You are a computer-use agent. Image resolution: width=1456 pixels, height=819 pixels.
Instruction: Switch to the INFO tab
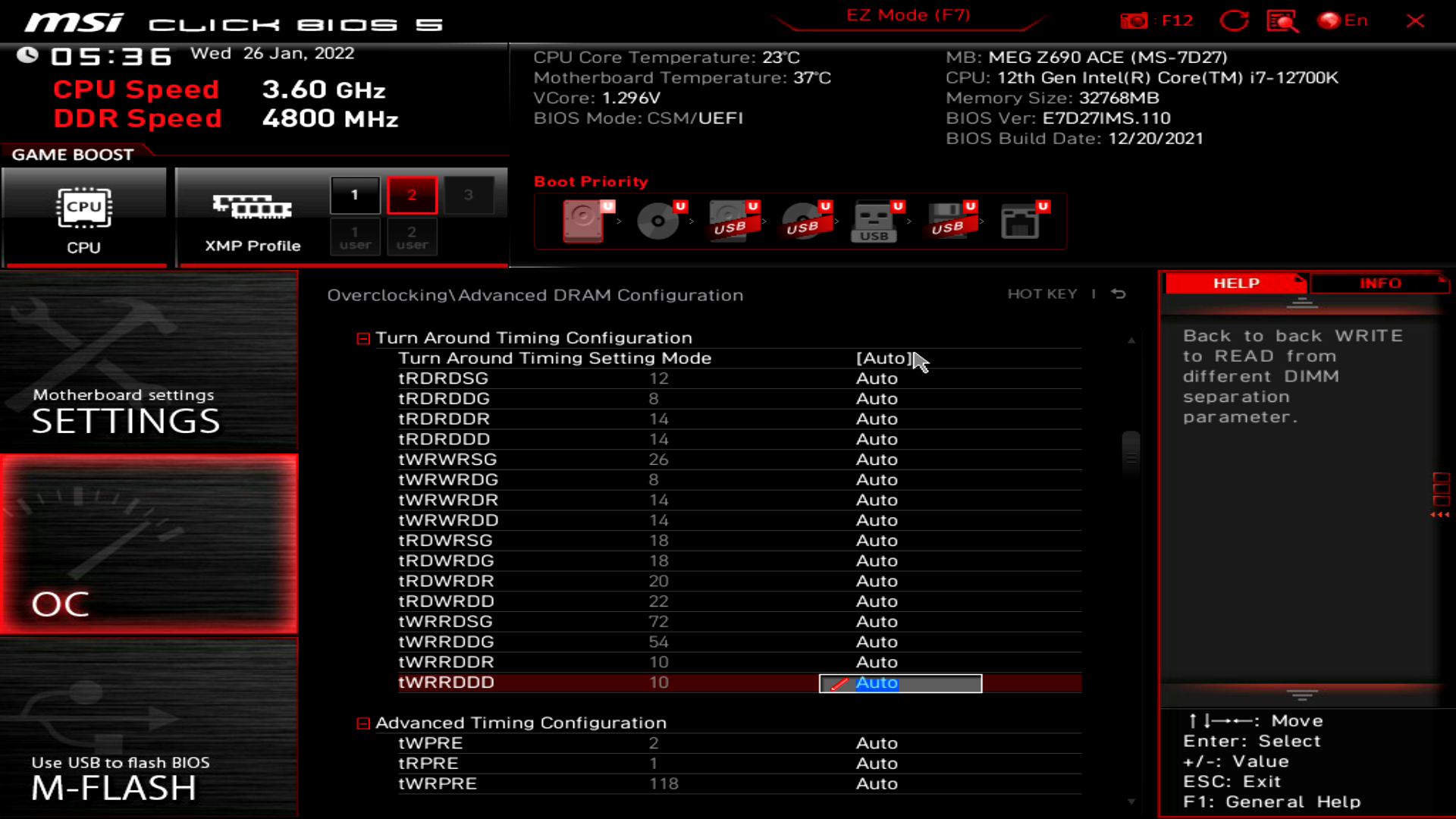pyautogui.click(x=1380, y=283)
